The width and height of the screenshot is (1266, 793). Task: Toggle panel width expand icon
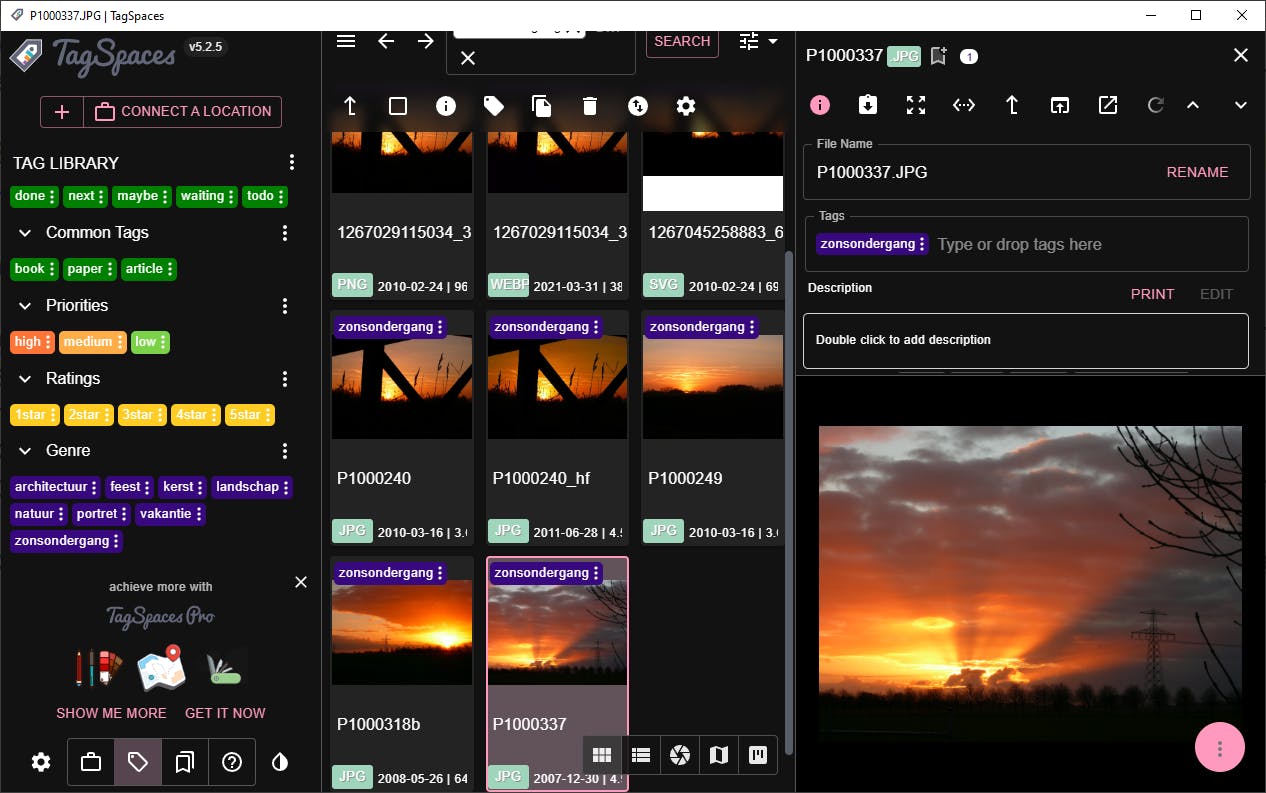click(x=964, y=105)
